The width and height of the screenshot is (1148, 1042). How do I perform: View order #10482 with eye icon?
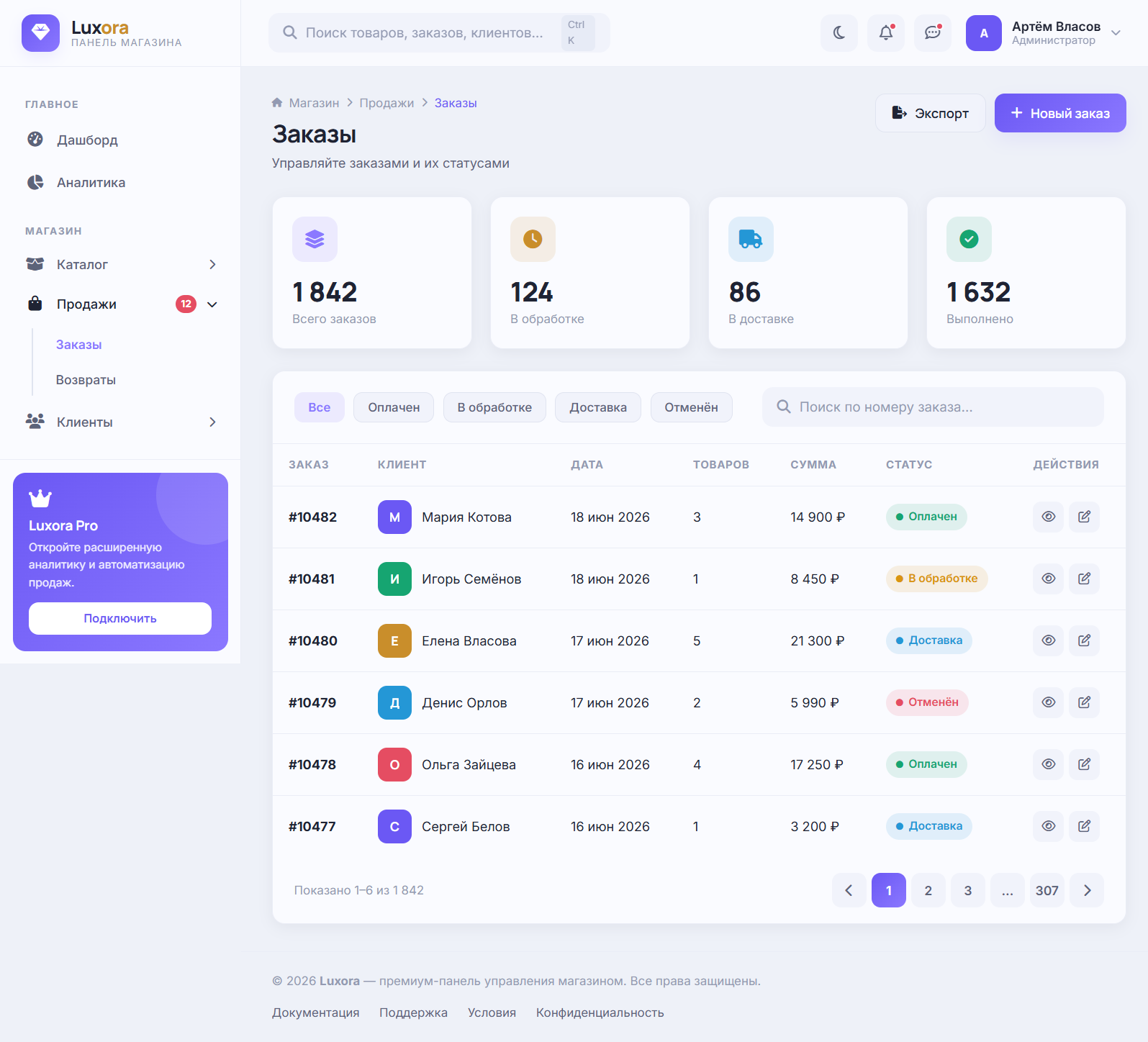pos(1049,517)
